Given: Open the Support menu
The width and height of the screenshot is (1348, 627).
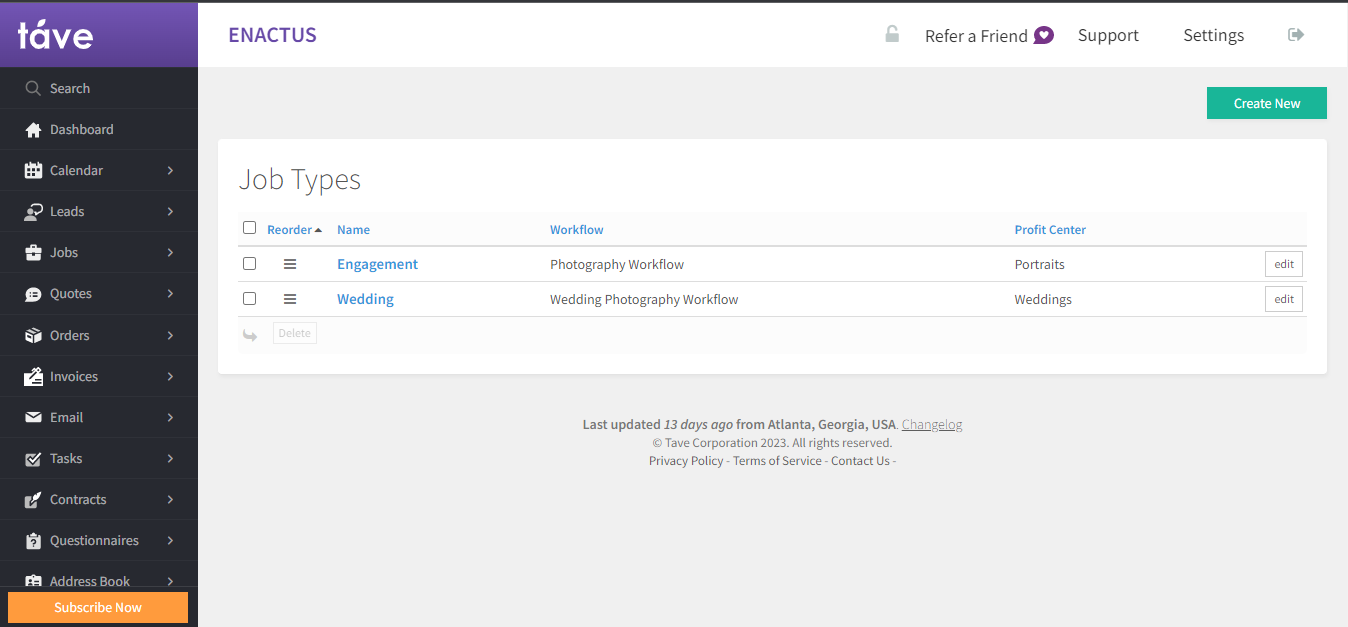Looking at the screenshot, I should tap(1108, 35).
